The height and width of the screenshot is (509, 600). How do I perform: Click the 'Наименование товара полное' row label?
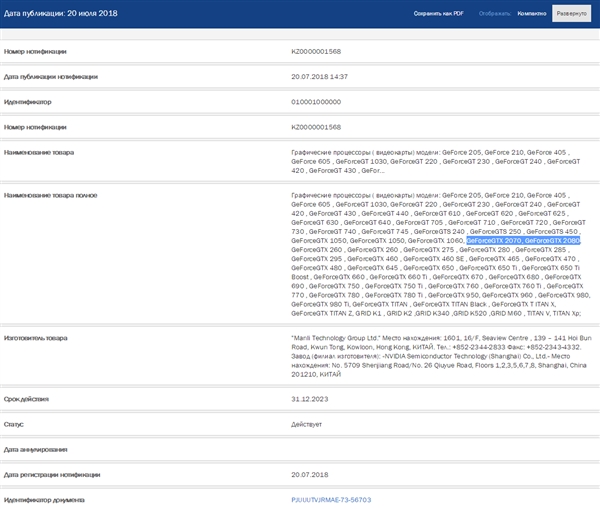49,194
